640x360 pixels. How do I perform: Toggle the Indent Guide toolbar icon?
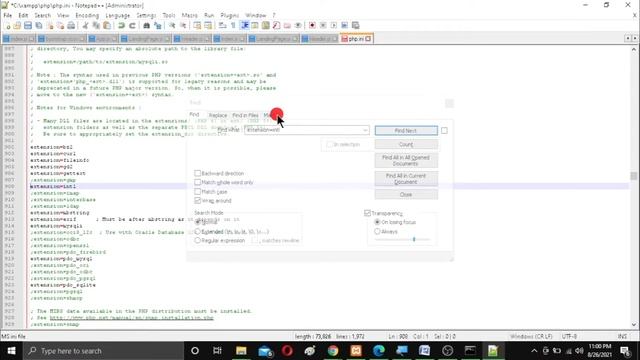pos(244,26)
